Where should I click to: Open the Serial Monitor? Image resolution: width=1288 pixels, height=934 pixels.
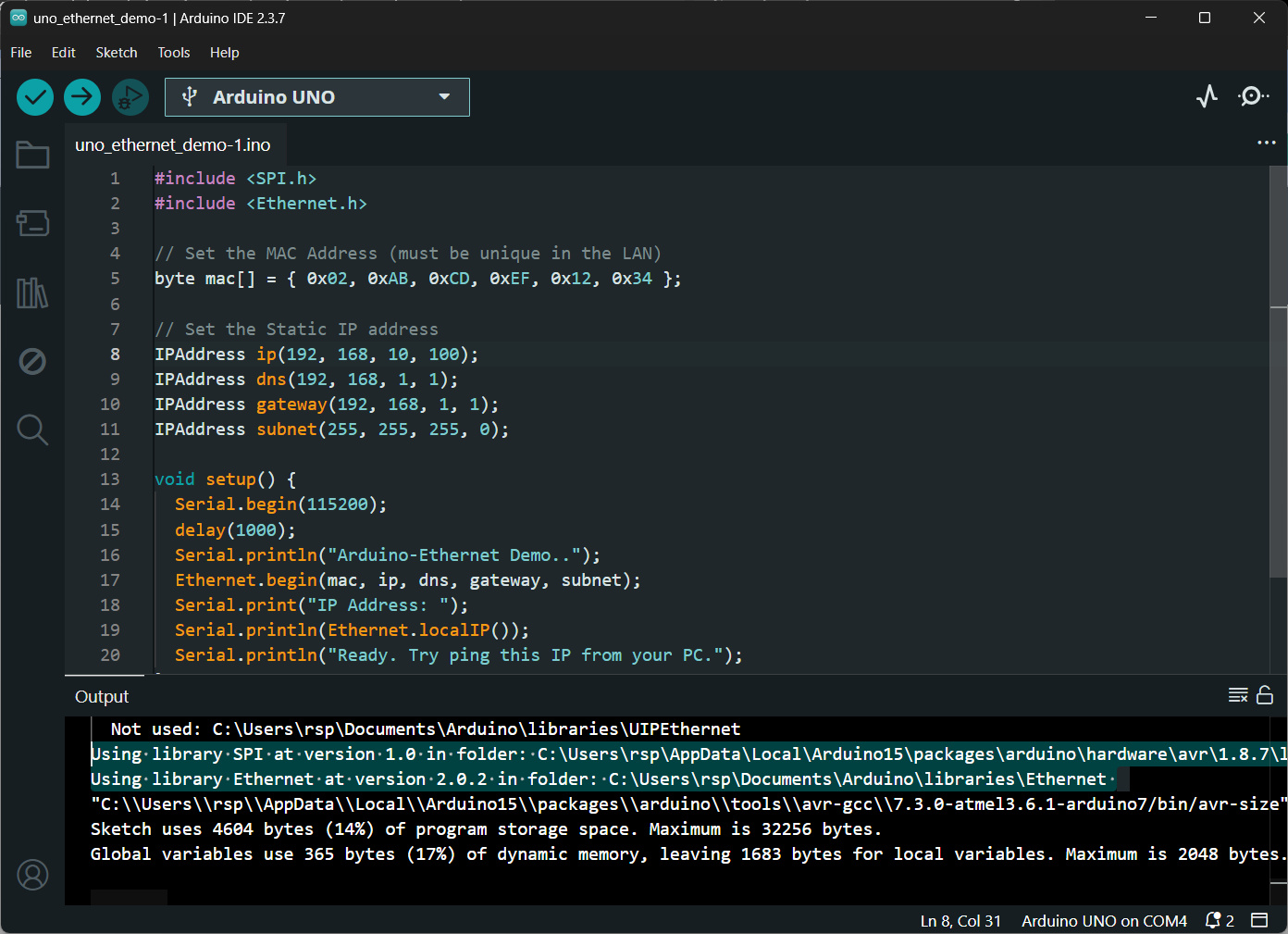click(x=1253, y=96)
